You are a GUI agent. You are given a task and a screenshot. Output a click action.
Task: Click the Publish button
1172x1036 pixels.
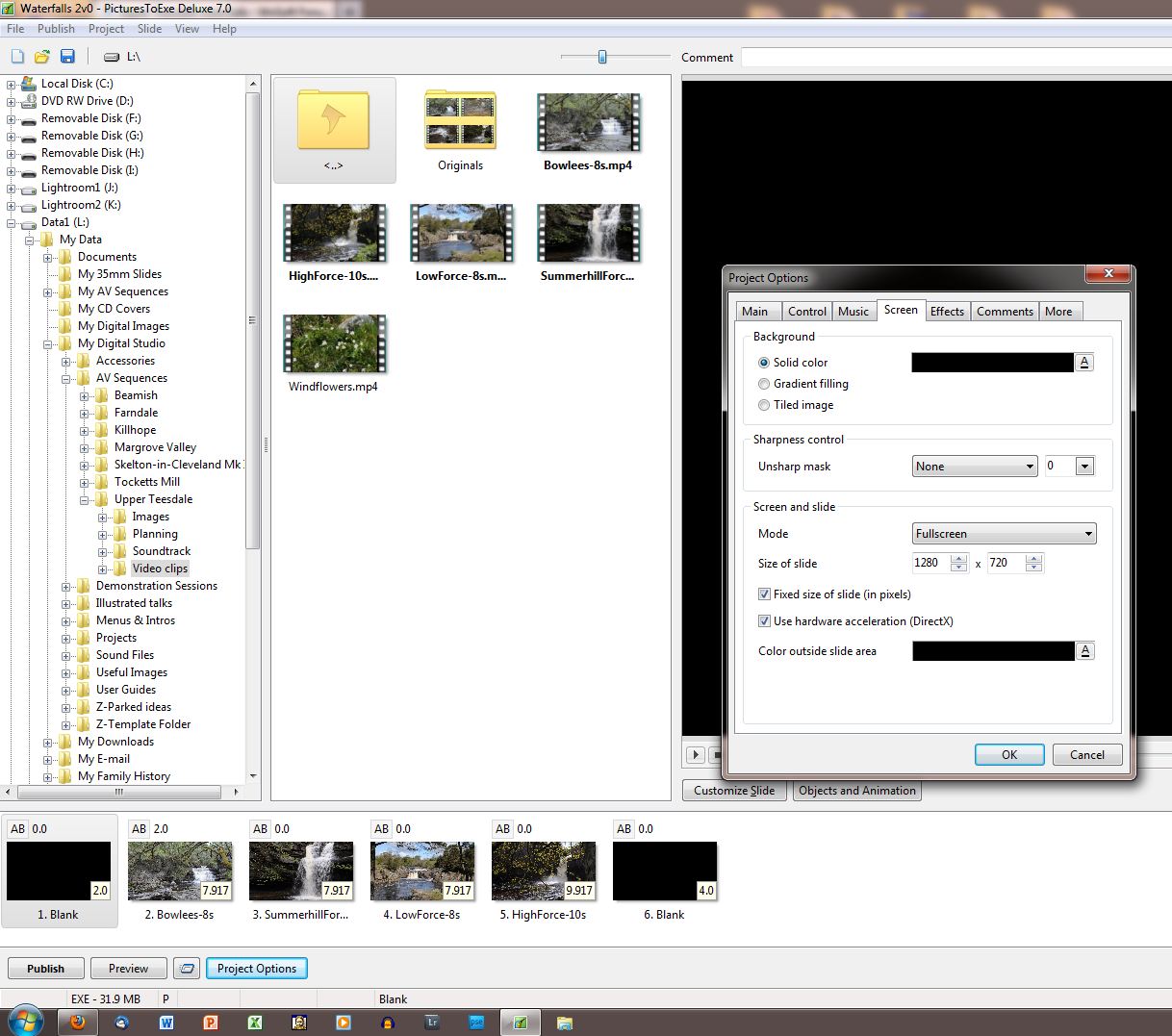coord(45,969)
